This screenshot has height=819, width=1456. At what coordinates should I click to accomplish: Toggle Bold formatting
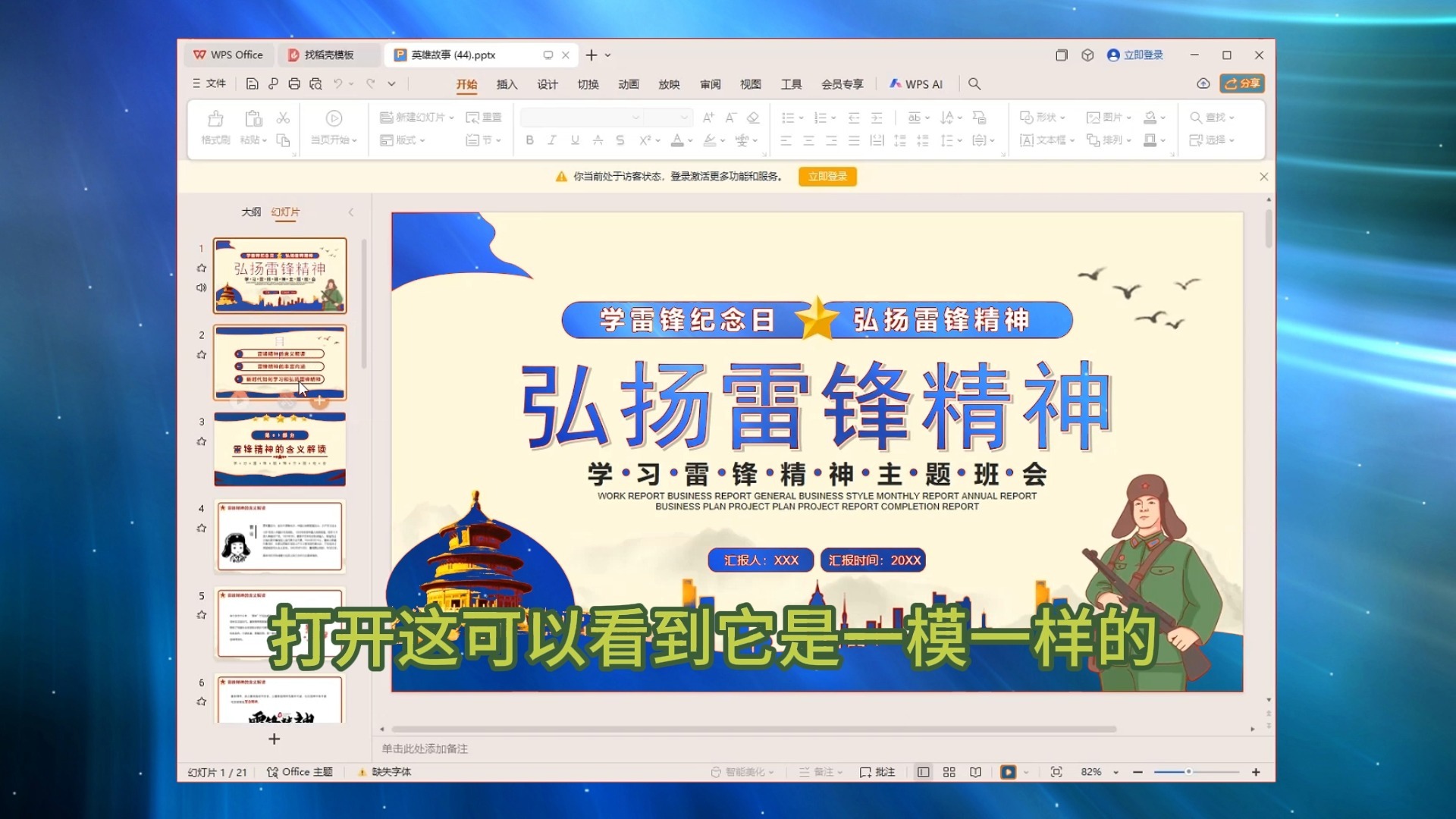[x=529, y=140]
